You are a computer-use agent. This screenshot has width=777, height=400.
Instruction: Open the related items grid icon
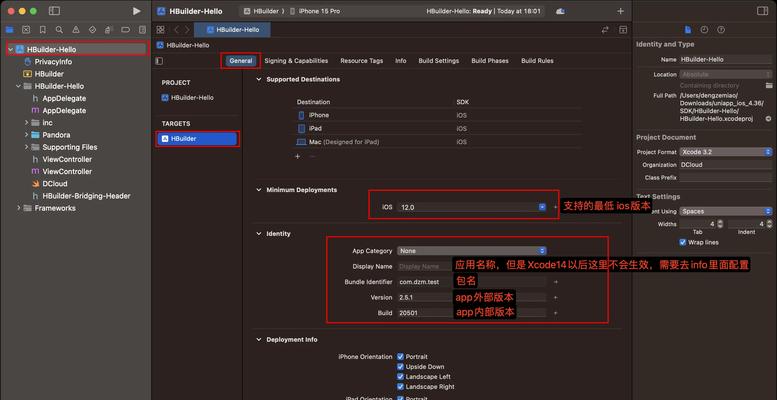[x=161, y=30]
